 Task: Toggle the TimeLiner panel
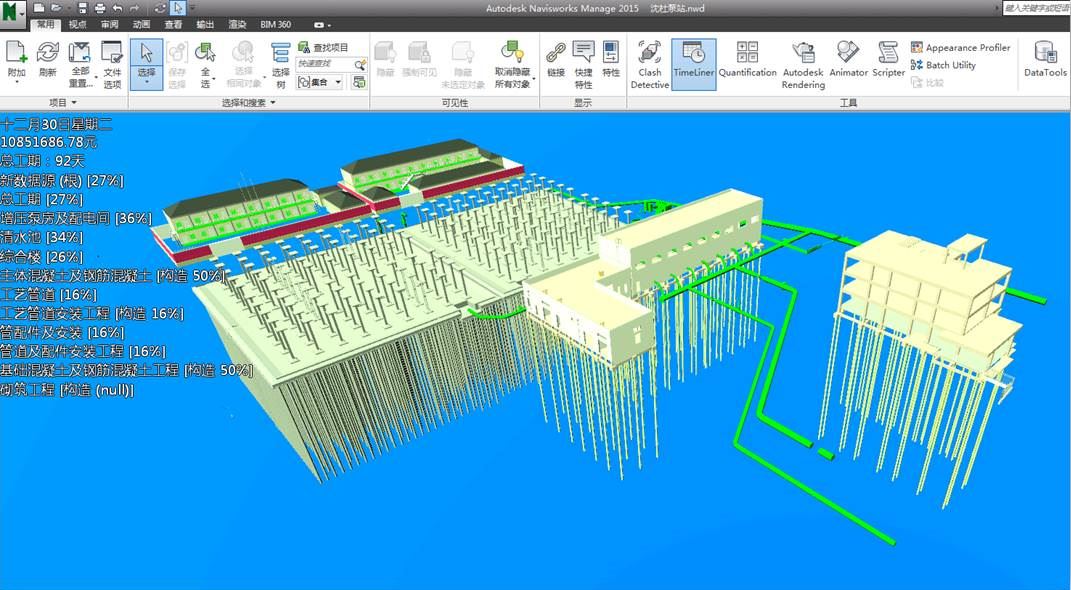[x=693, y=63]
